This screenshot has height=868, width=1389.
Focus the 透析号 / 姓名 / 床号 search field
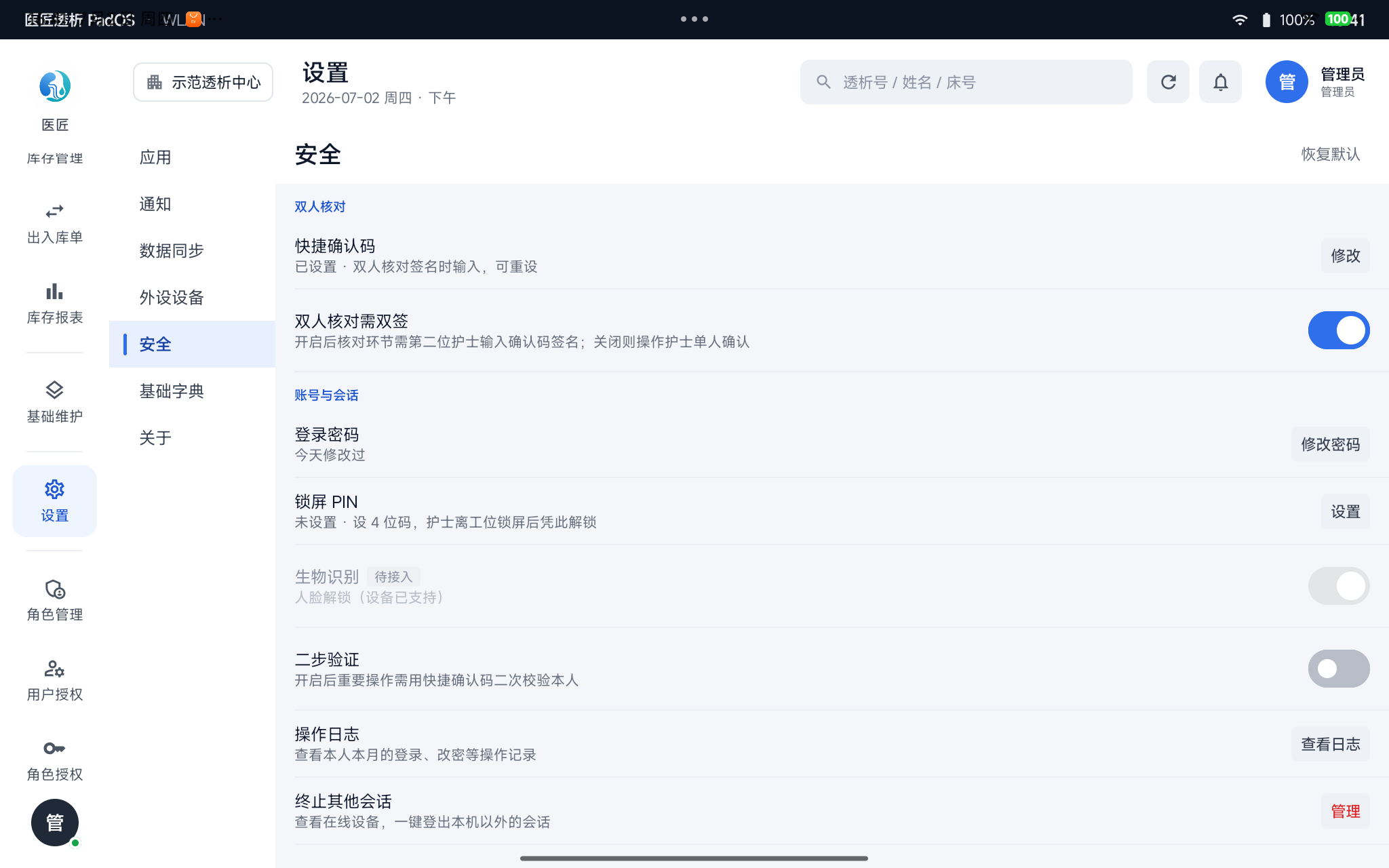(x=966, y=82)
